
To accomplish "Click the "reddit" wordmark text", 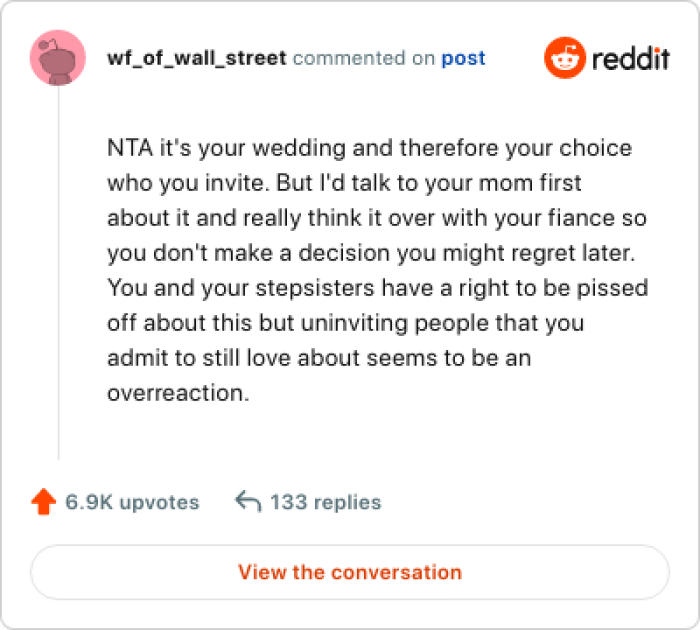I will [630, 59].
